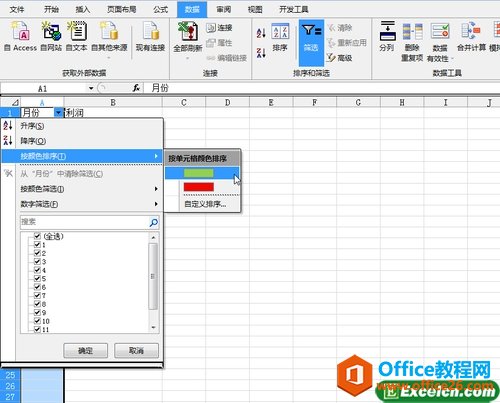Uncheck filter value 6 checkbox
500x403 pixels.
(37, 287)
